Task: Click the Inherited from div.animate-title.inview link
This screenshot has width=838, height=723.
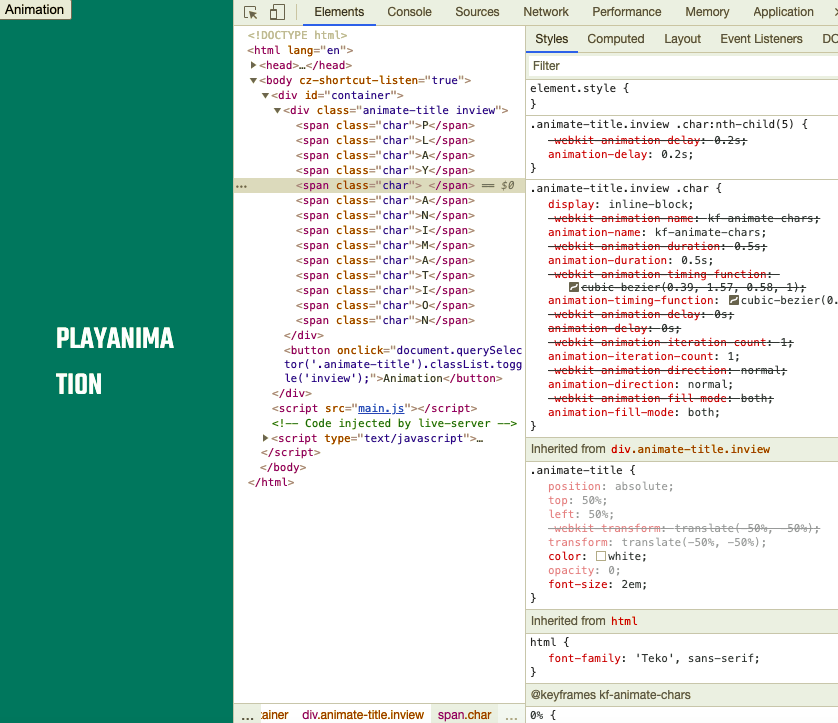Action: 690,449
